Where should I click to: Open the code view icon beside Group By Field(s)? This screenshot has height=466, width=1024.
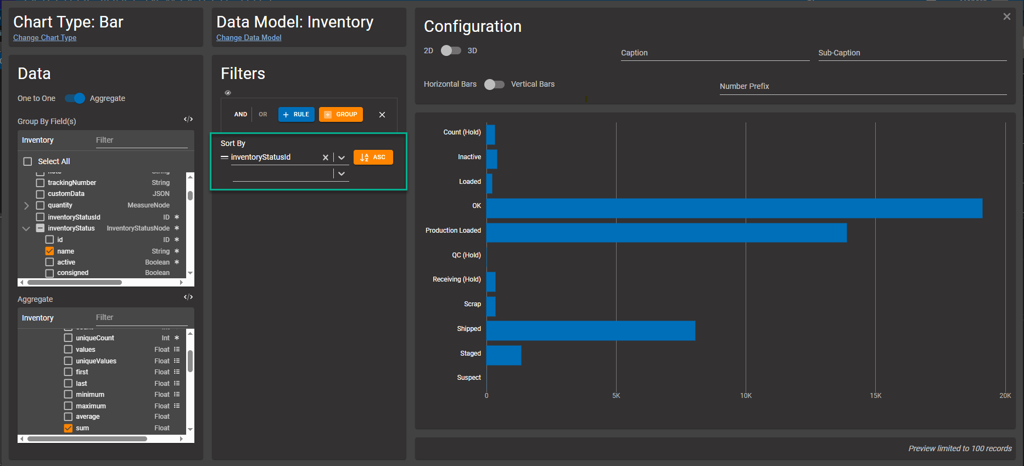(188, 120)
